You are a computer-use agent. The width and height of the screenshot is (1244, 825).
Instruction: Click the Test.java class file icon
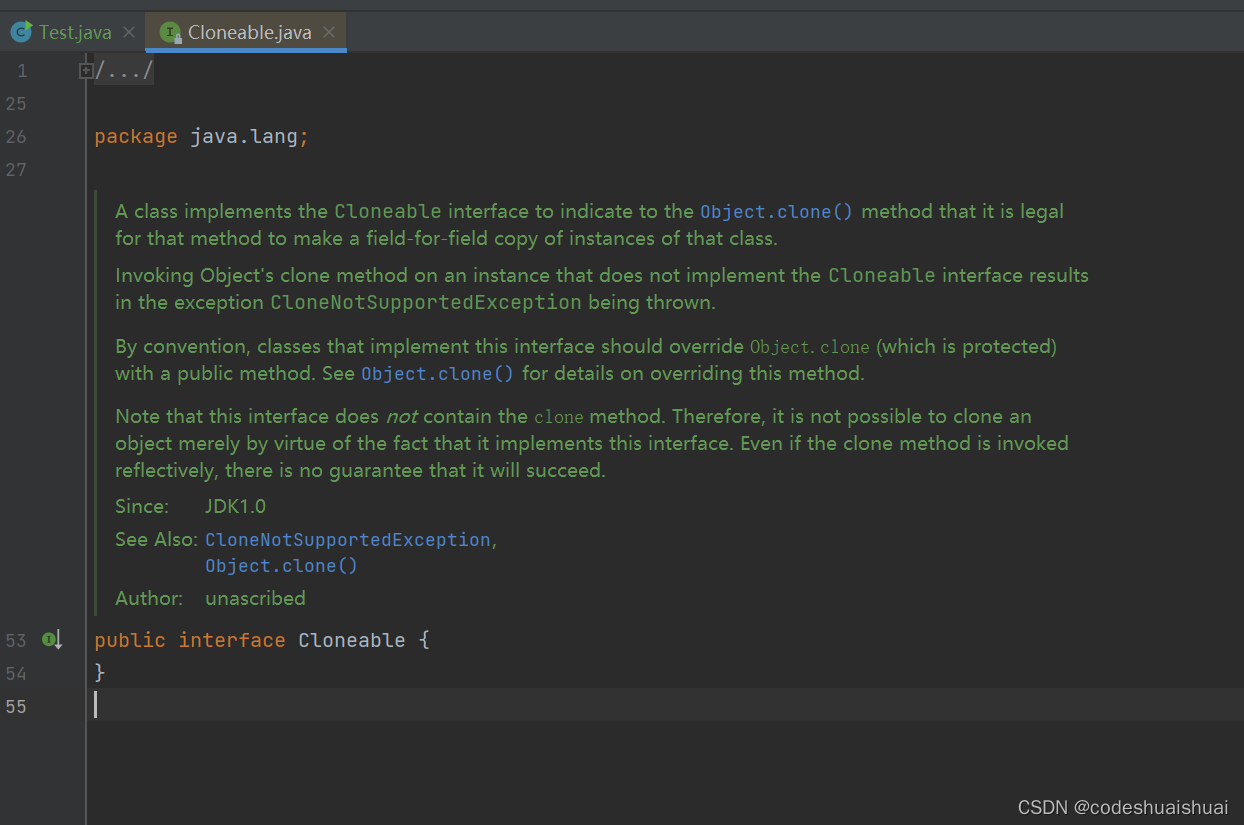(x=21, y=32)
